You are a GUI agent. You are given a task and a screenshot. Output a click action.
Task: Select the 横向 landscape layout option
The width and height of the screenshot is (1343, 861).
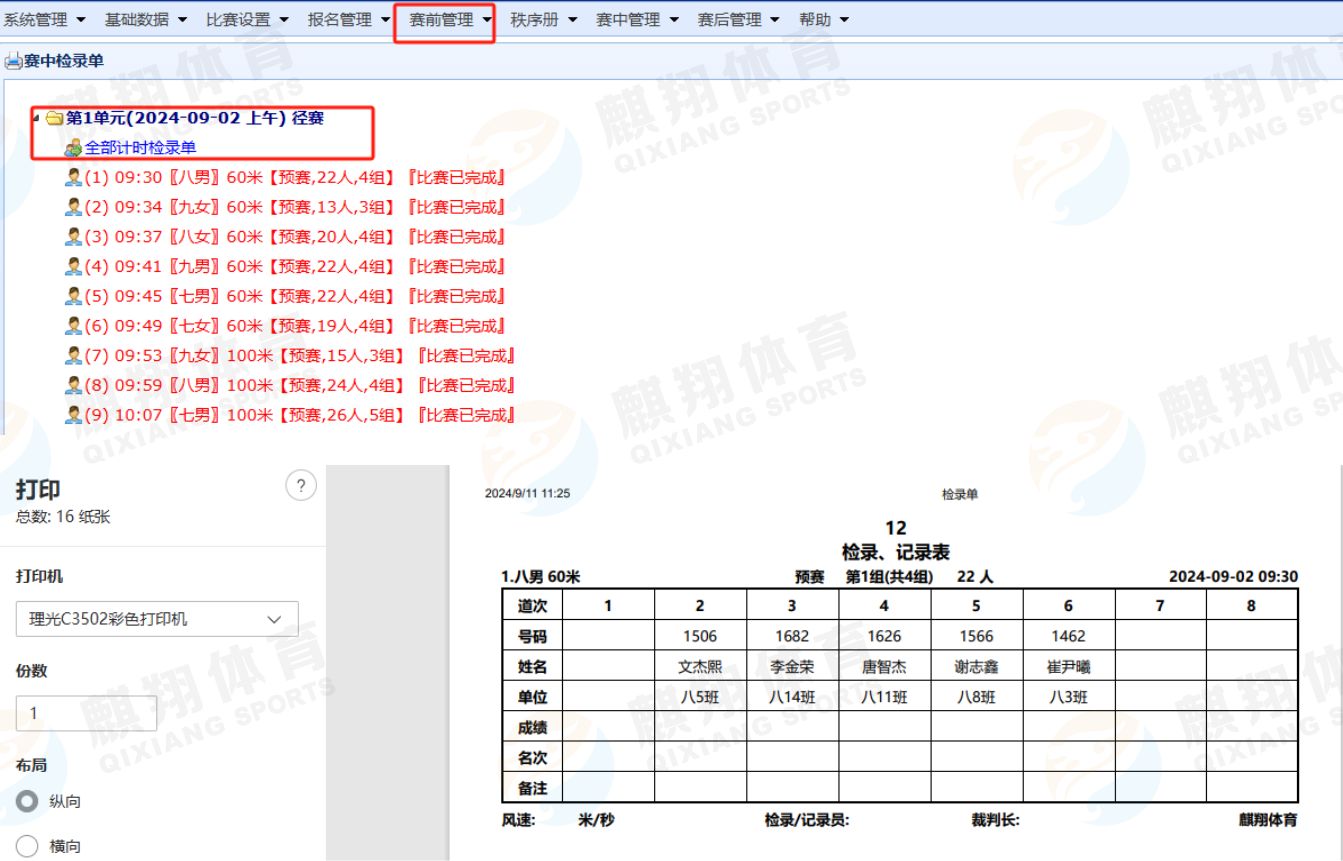point(28,846)
